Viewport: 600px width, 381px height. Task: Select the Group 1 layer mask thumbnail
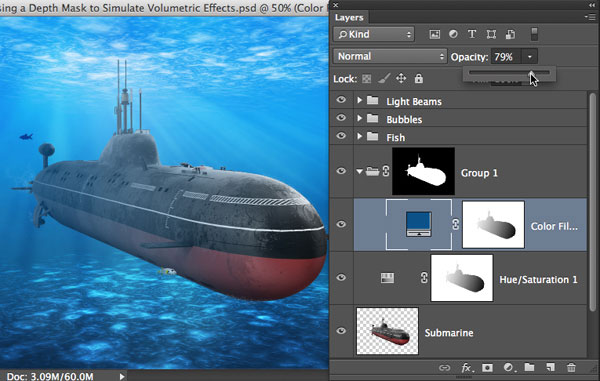(424, 171)
